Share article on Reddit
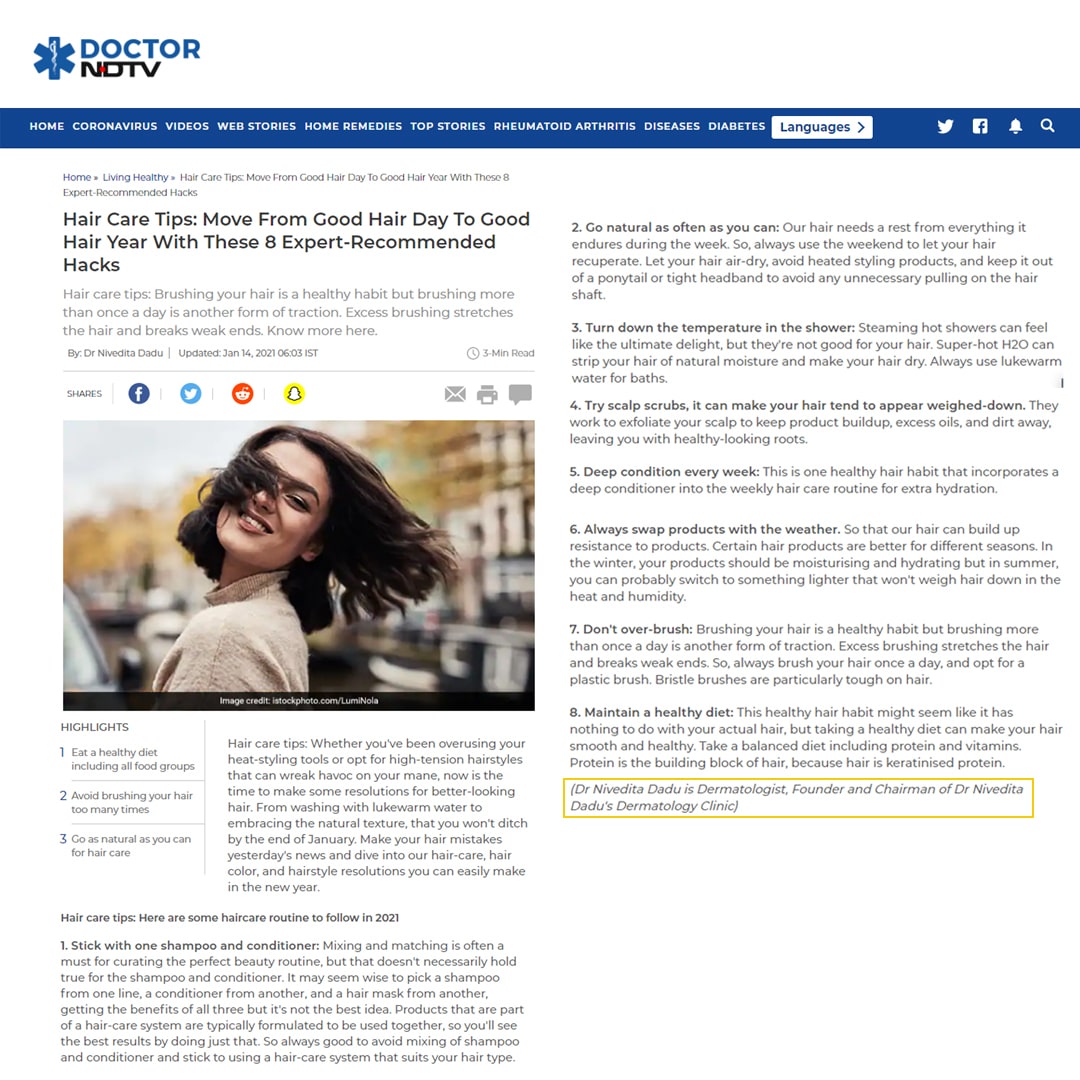The width and height of the screenshot is (1080, 1080). (242, 394)
